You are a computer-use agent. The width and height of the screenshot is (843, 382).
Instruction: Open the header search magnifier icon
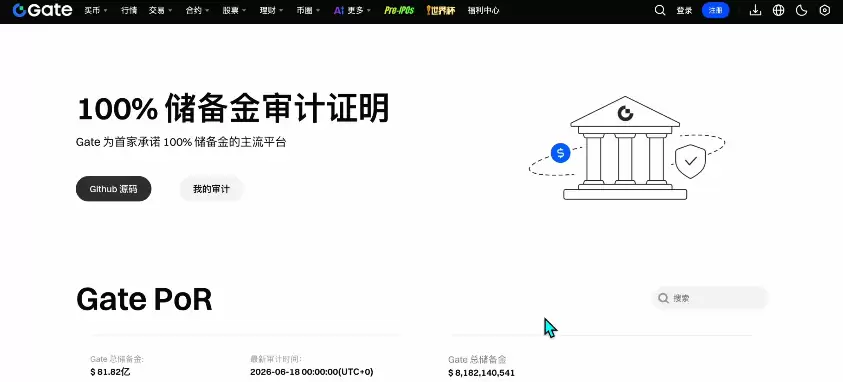coord(660,10)
